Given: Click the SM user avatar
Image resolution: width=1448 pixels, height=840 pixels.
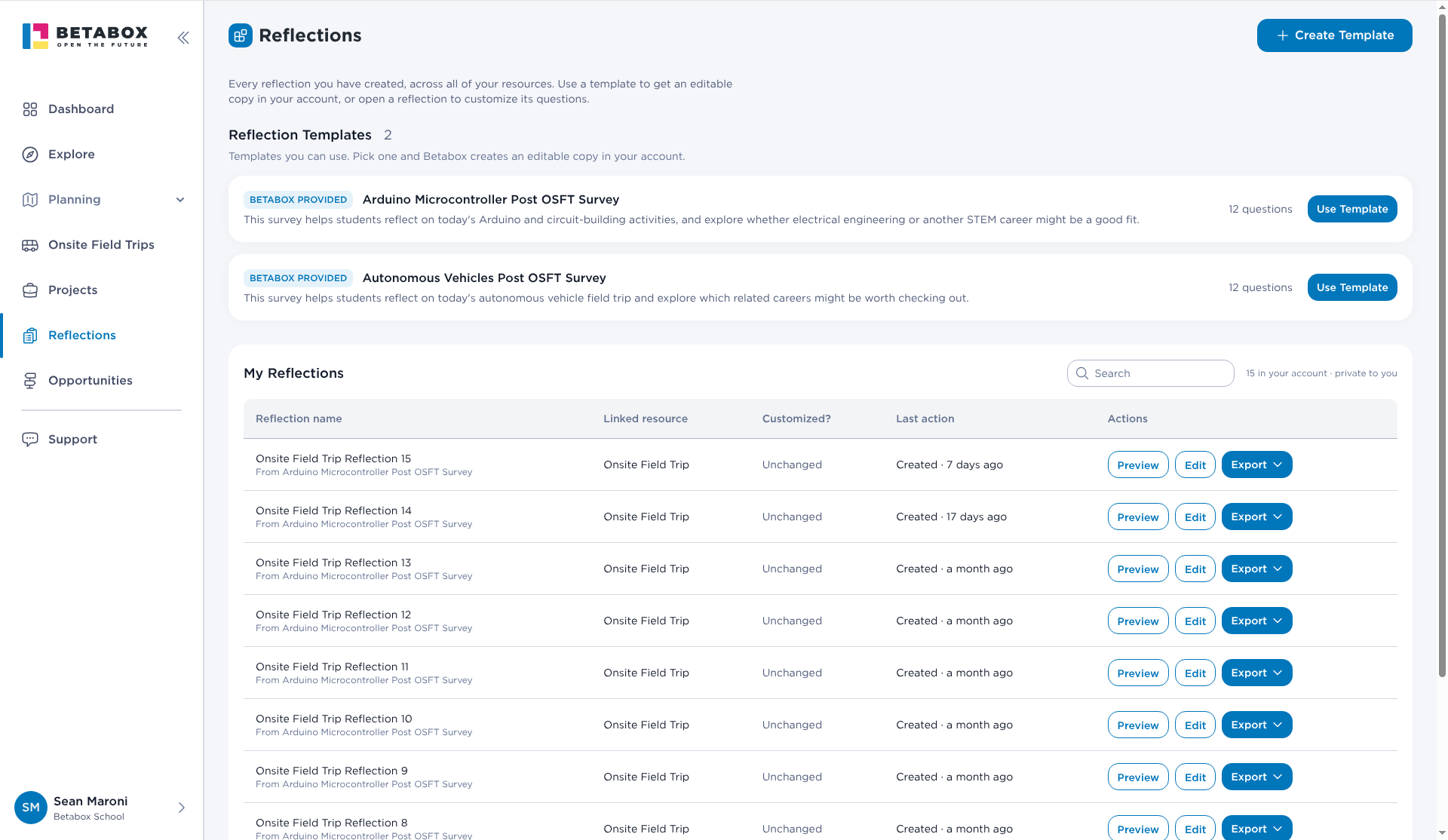Looking at the screenshot, I should click(x=31, y=808).
